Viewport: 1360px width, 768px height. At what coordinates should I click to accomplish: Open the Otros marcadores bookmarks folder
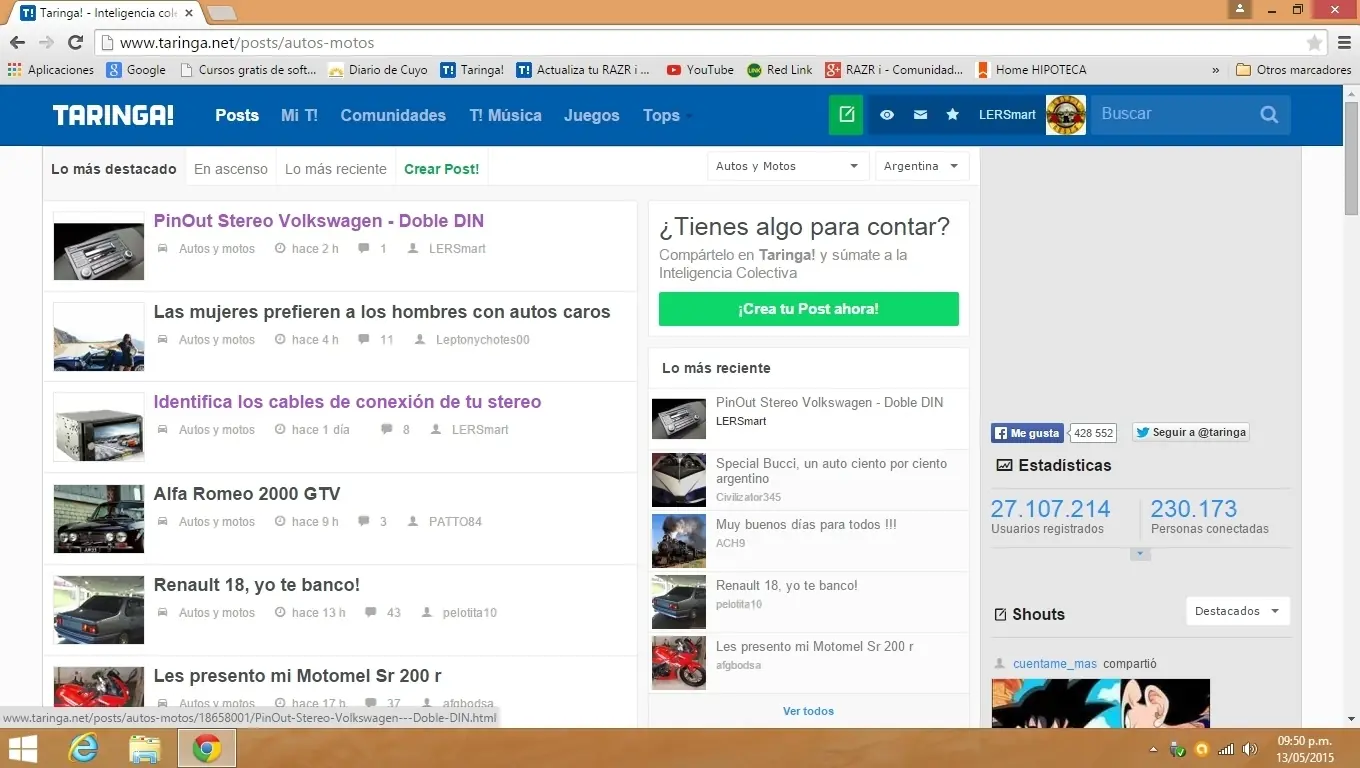point(1294,70)
